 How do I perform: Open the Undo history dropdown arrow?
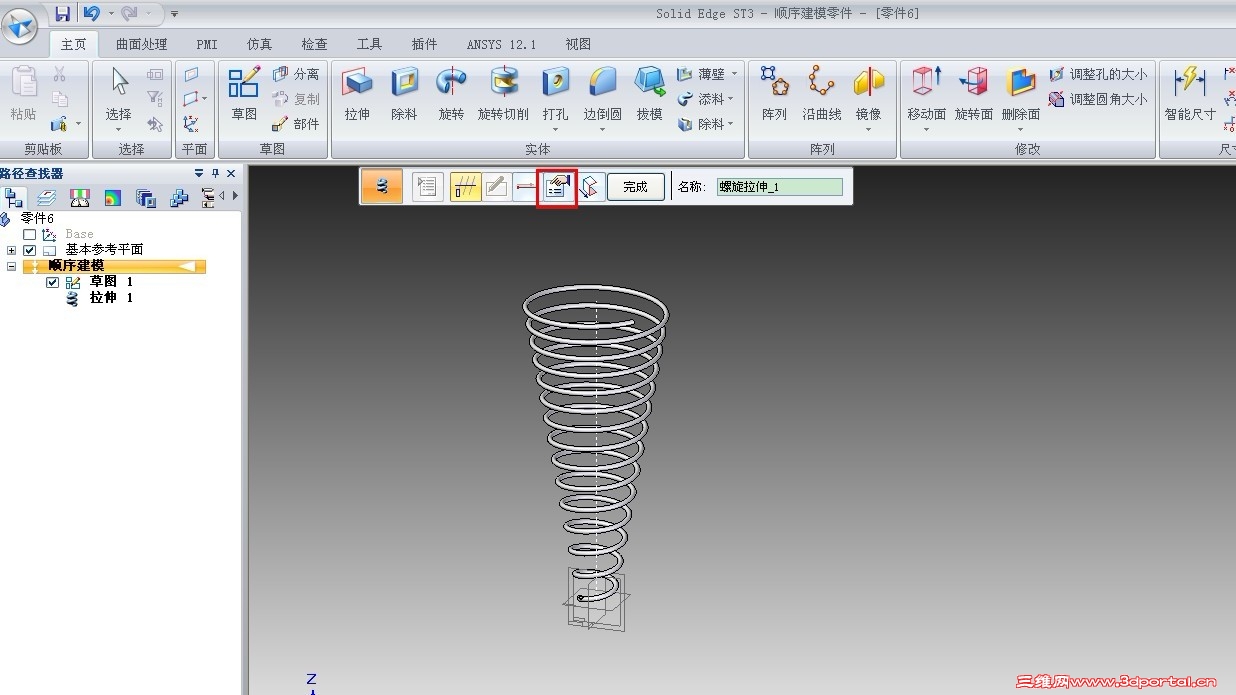[x=110, y=13]
